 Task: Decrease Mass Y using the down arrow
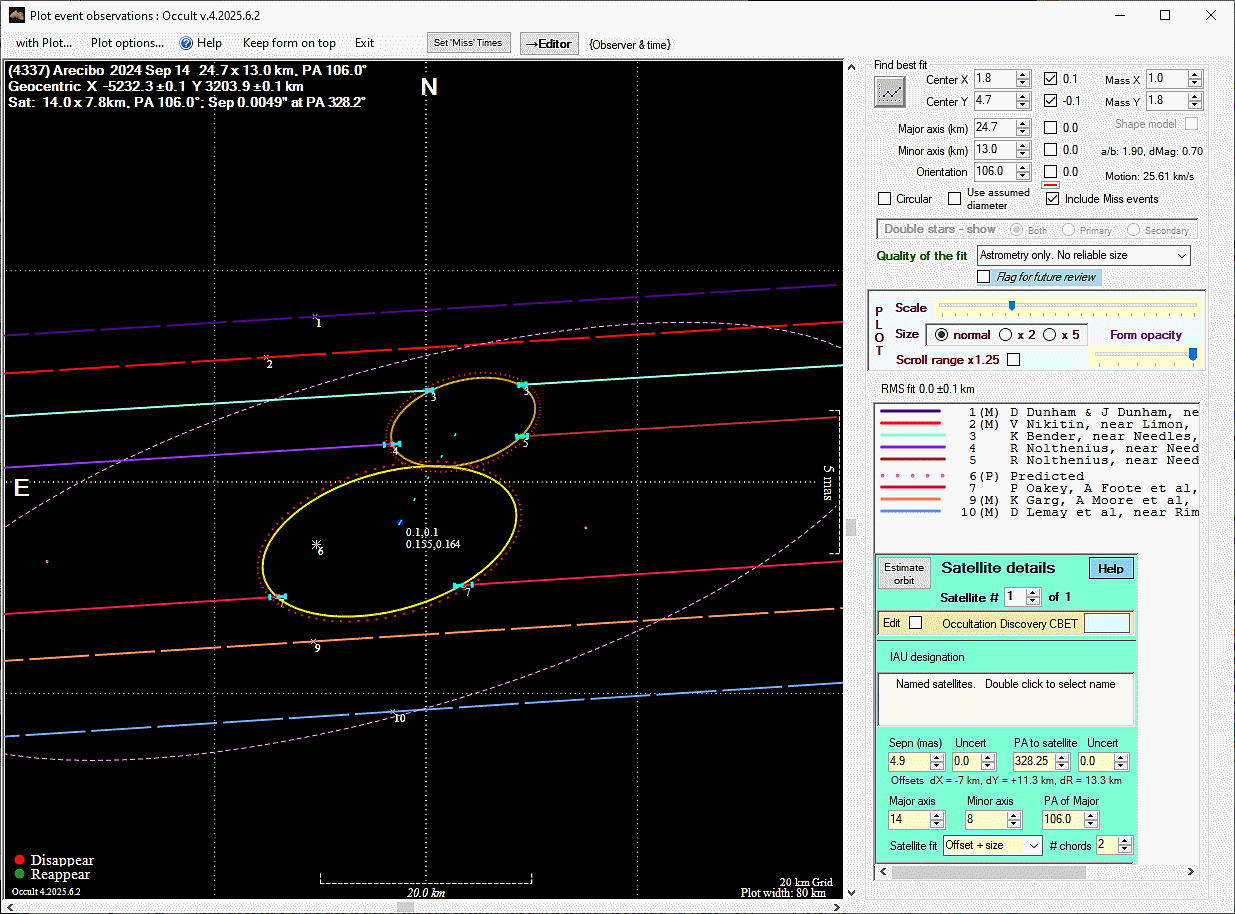[x=1195, y=105]
